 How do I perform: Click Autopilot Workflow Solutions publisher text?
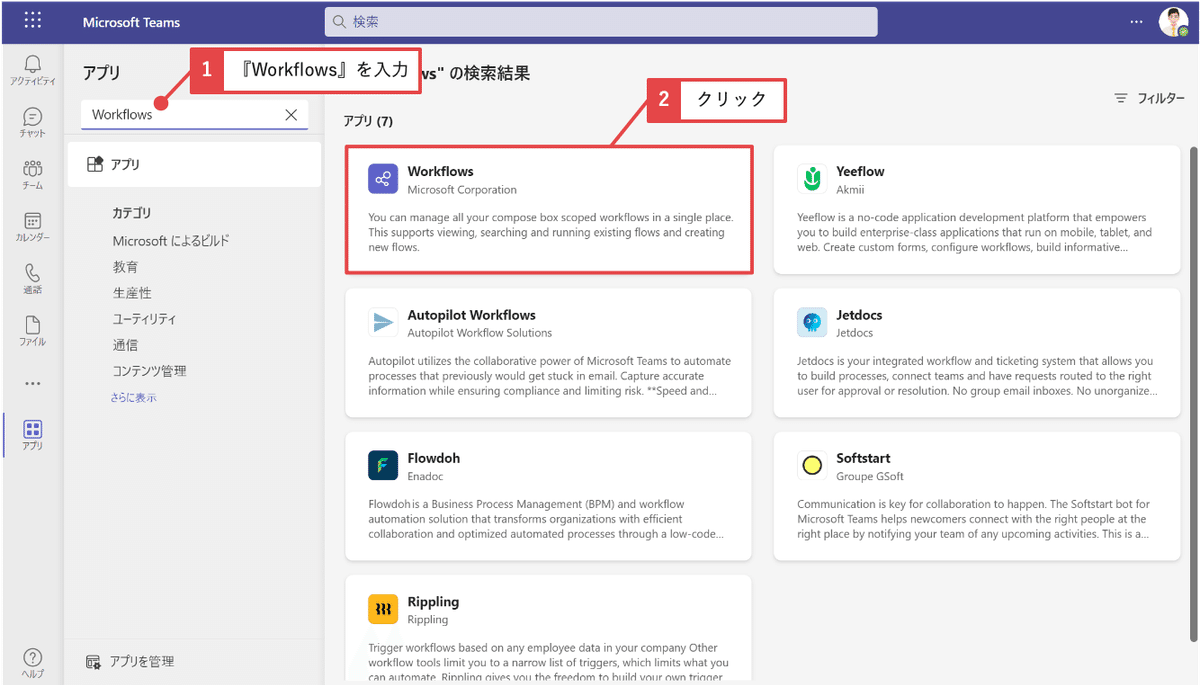click(x=479, y=333)
